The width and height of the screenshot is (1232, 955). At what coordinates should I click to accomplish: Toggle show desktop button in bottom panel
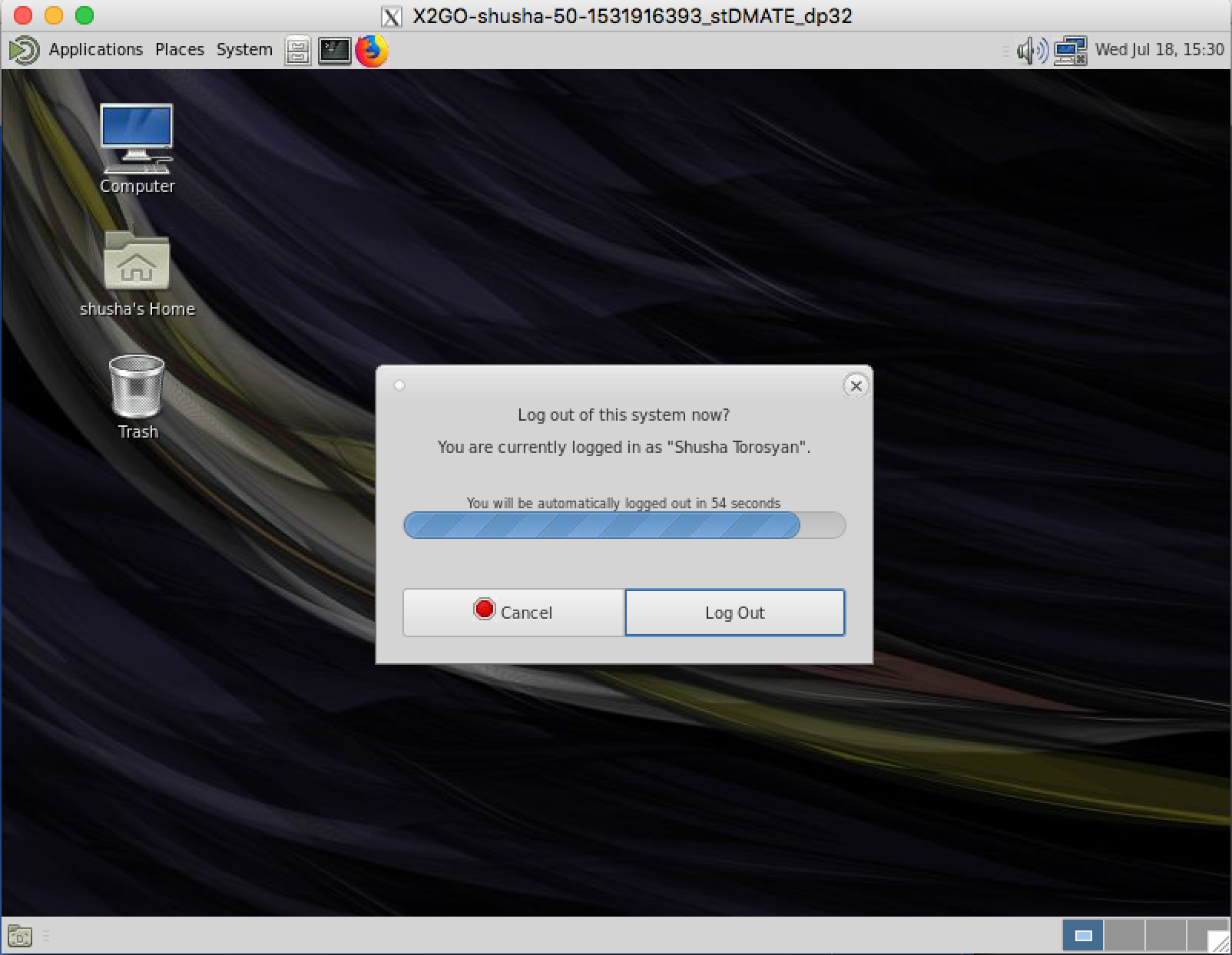coord(20,936)
